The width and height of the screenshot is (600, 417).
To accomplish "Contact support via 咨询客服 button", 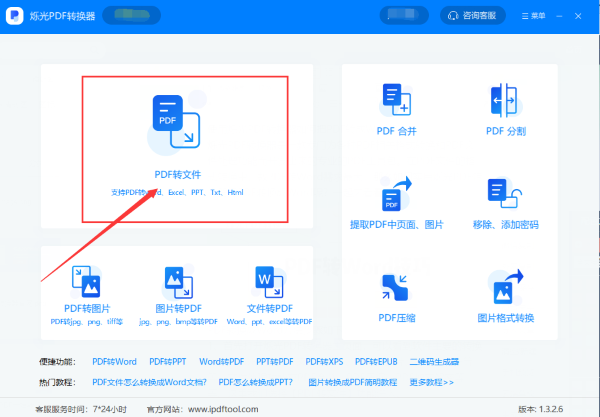I will 473,16.
